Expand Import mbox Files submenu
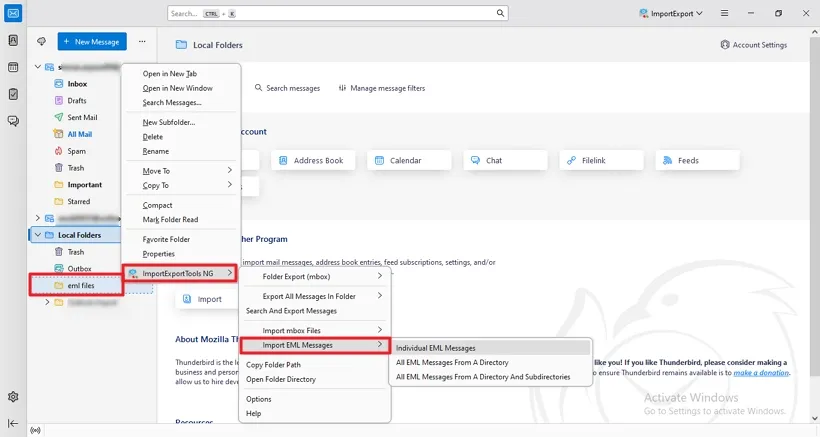 click(315, 330)
